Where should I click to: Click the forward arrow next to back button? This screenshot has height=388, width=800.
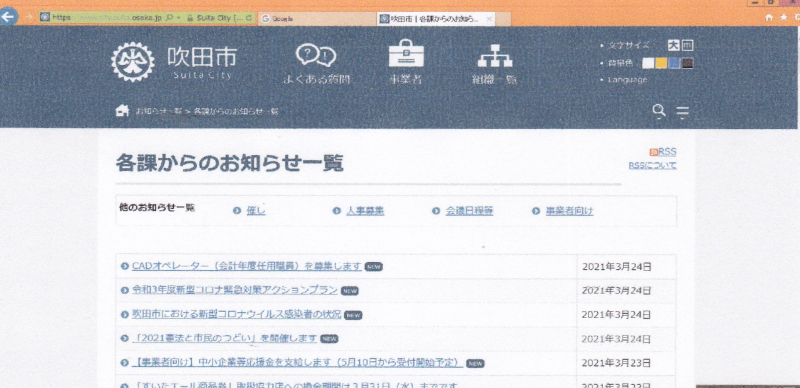coord(29,17)
